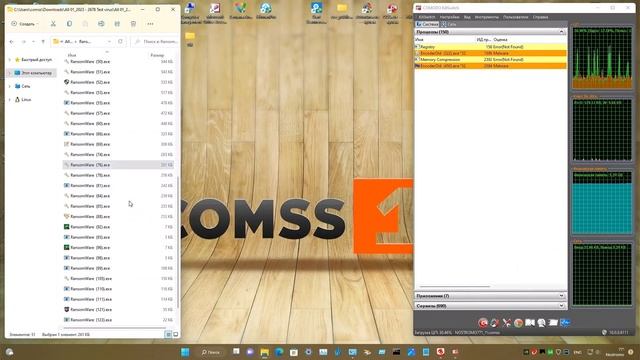Open File Explorer from the taskbar
The image size is (640, 360).
coord(264,352)
